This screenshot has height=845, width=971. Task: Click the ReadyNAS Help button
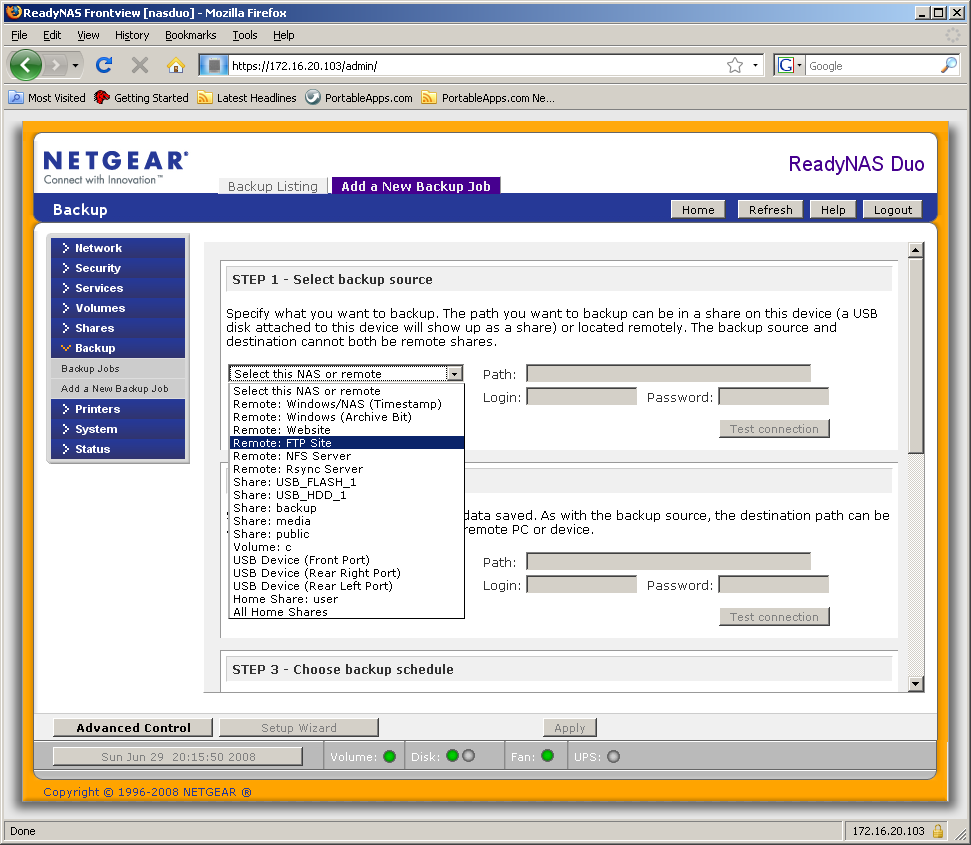833,210
